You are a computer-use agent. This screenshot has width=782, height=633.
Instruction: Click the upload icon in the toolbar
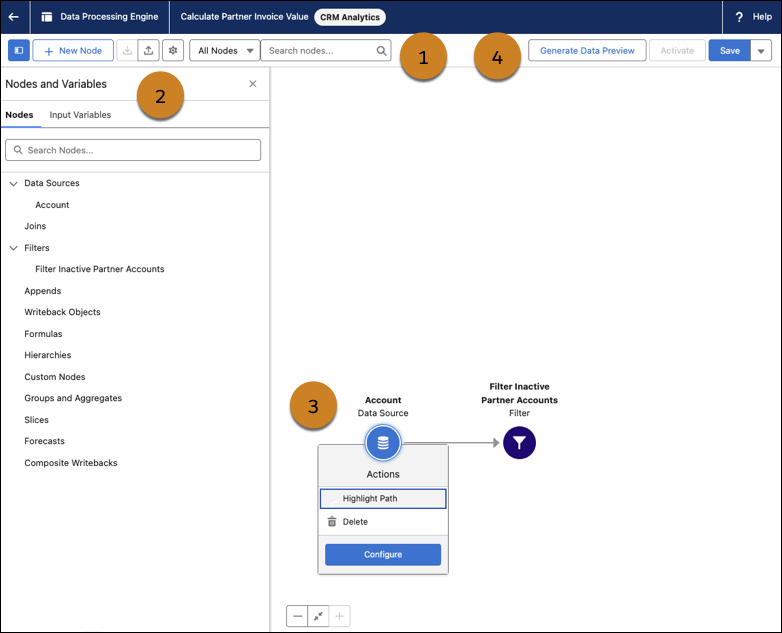pos(149,50)
